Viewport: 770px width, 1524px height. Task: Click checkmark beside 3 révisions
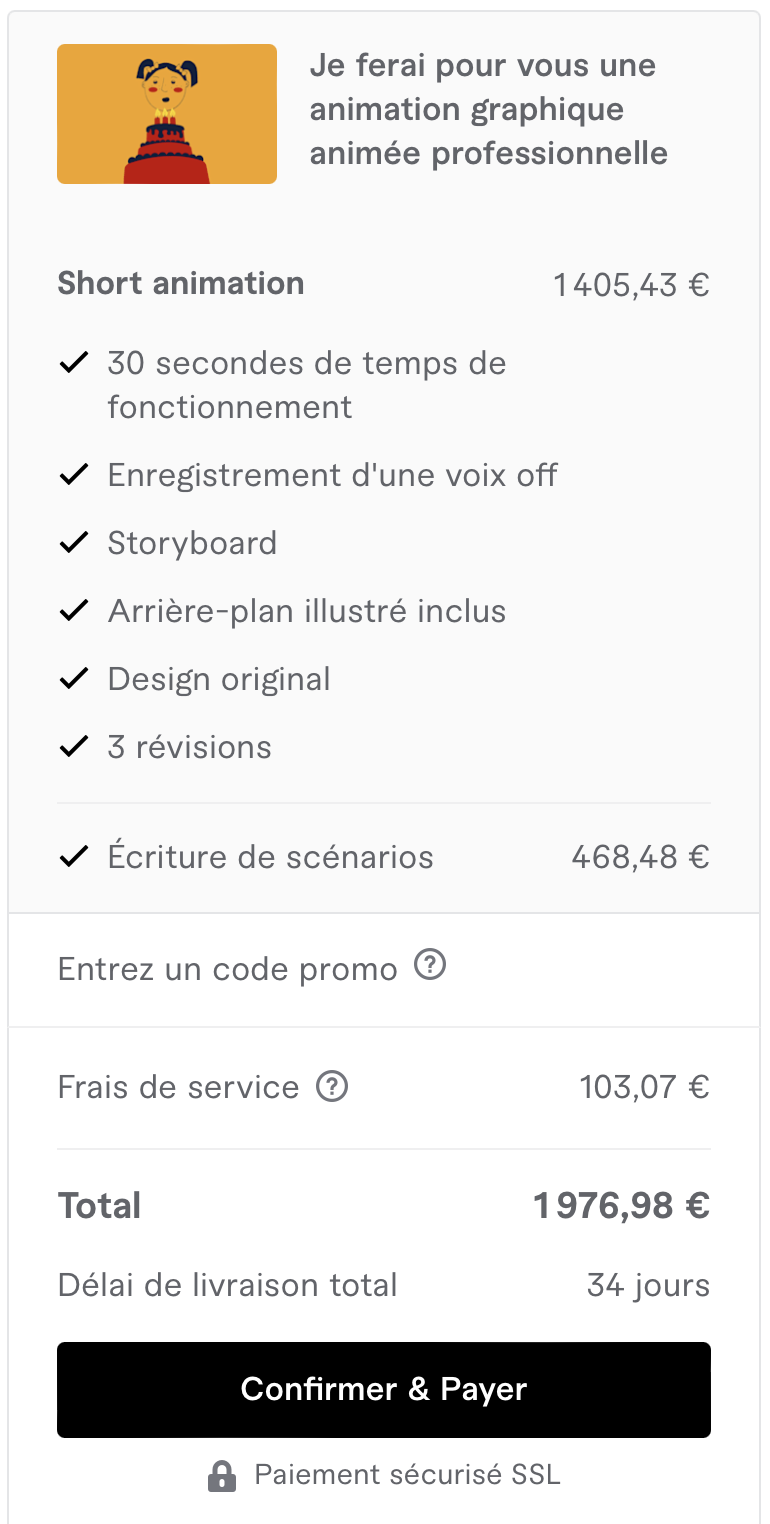pyautogui.click(x=74, y=747)
